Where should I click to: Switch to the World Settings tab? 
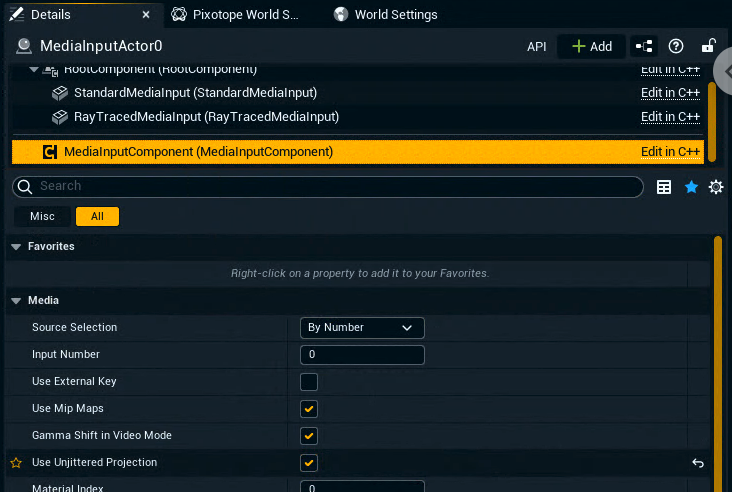click(x=395, y=15)
